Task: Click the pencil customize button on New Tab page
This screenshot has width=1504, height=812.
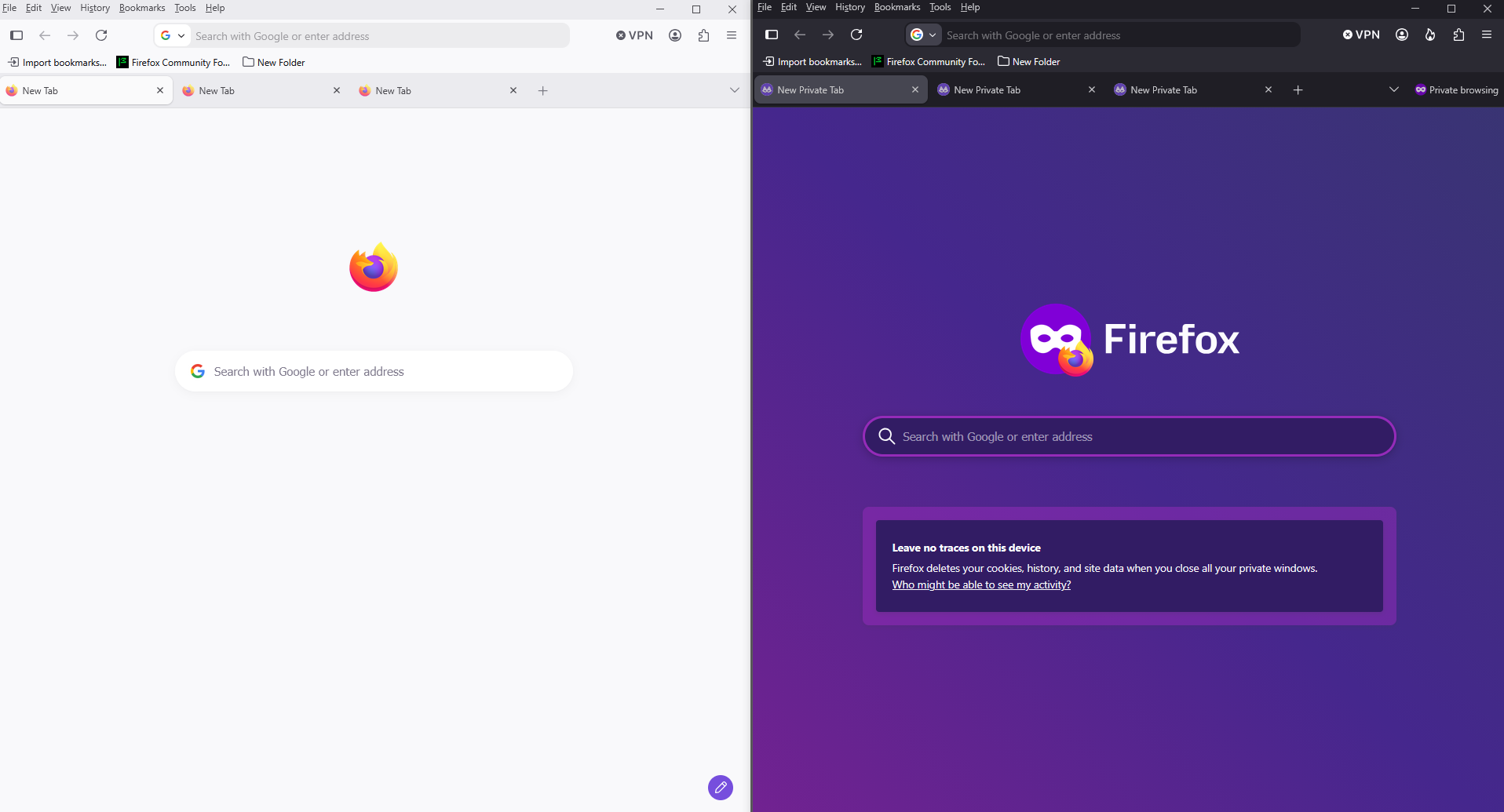Action: tap(721, 788)
